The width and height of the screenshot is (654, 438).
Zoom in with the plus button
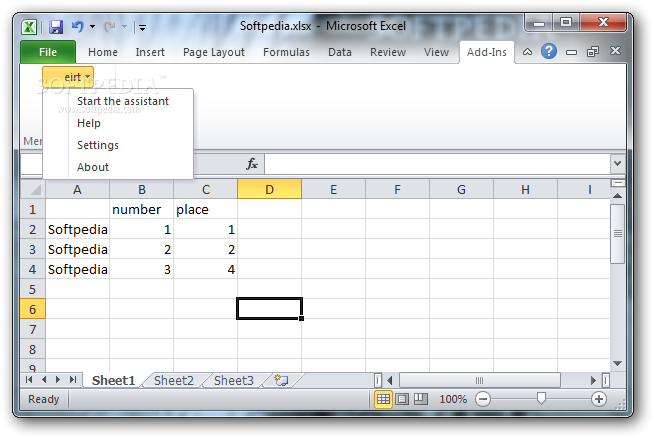tap(599, 399)
